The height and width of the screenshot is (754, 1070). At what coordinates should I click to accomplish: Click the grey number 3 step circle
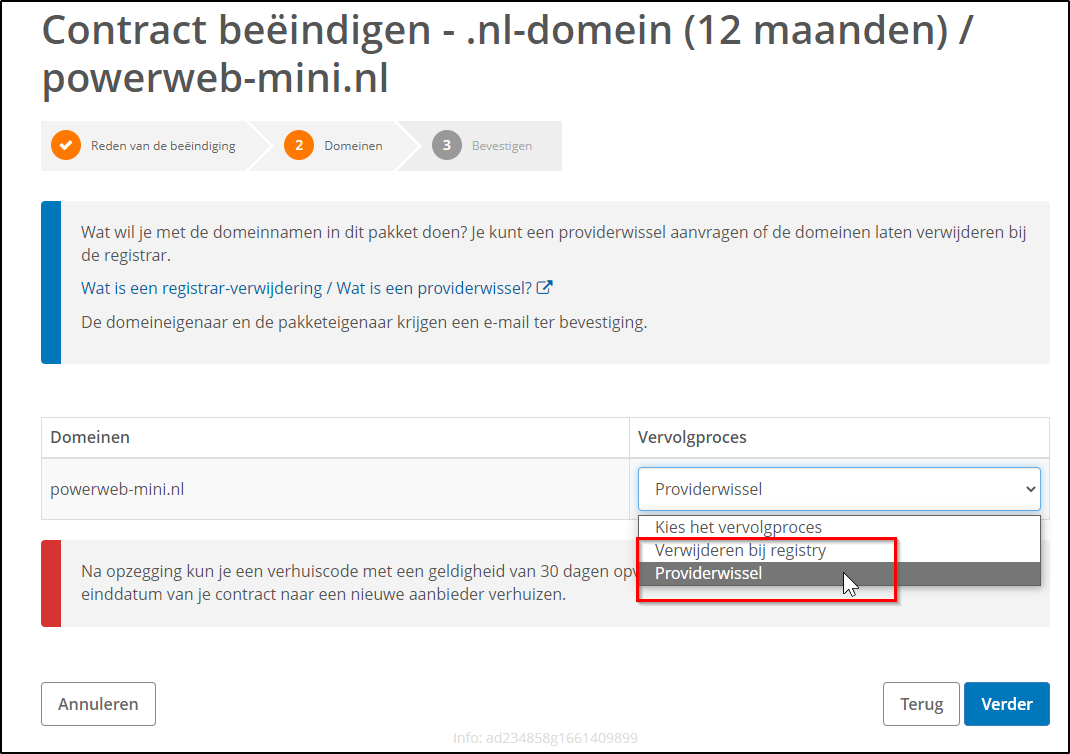coord(446,145)
